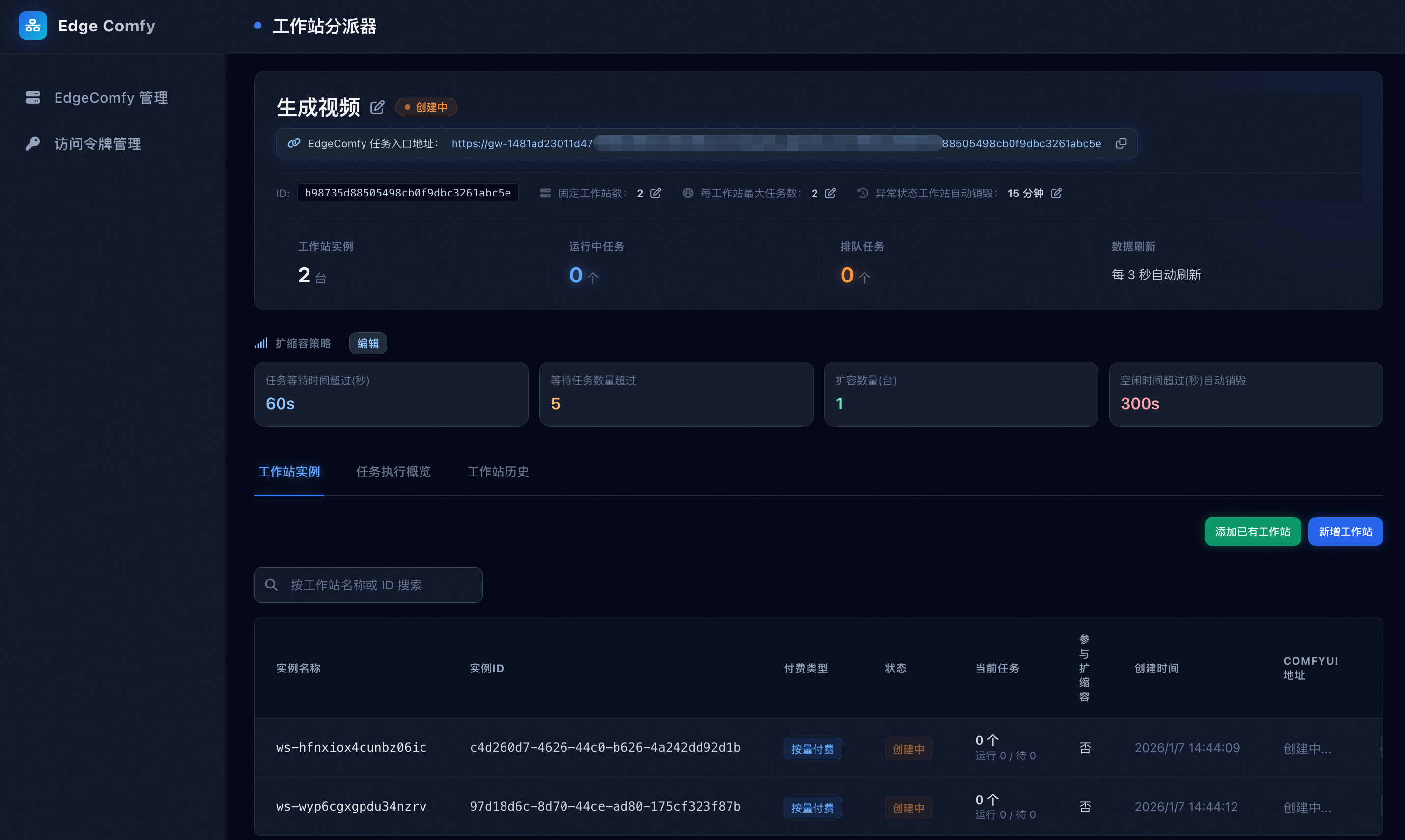Switch to the 工作站历史 tab
This screenshot has width=1405, height=840.
[x=498, y=472]
